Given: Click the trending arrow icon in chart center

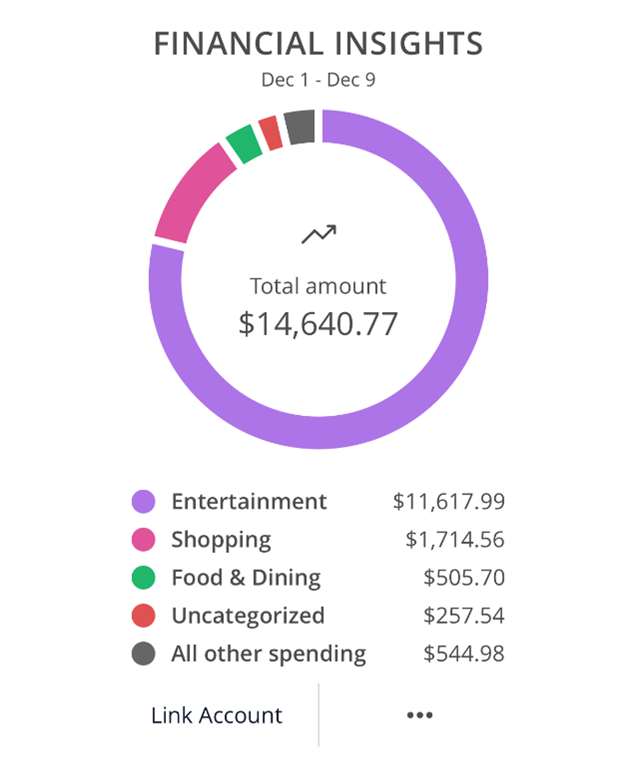Looking at the screenshot, I should pos(319,235).
